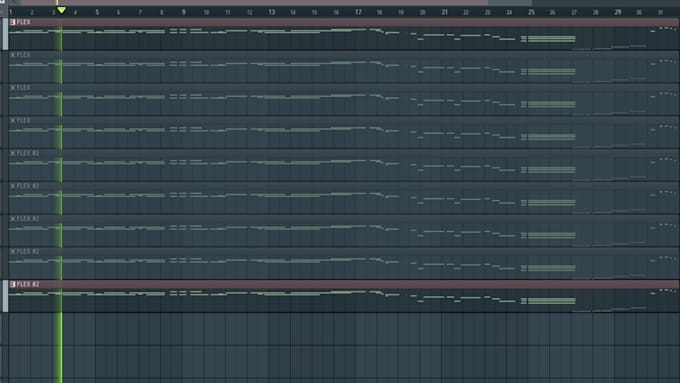Jump to bar 5 on the ruler
The width and height of the screenshot is (680, 383).
click(x=97, y=12)
